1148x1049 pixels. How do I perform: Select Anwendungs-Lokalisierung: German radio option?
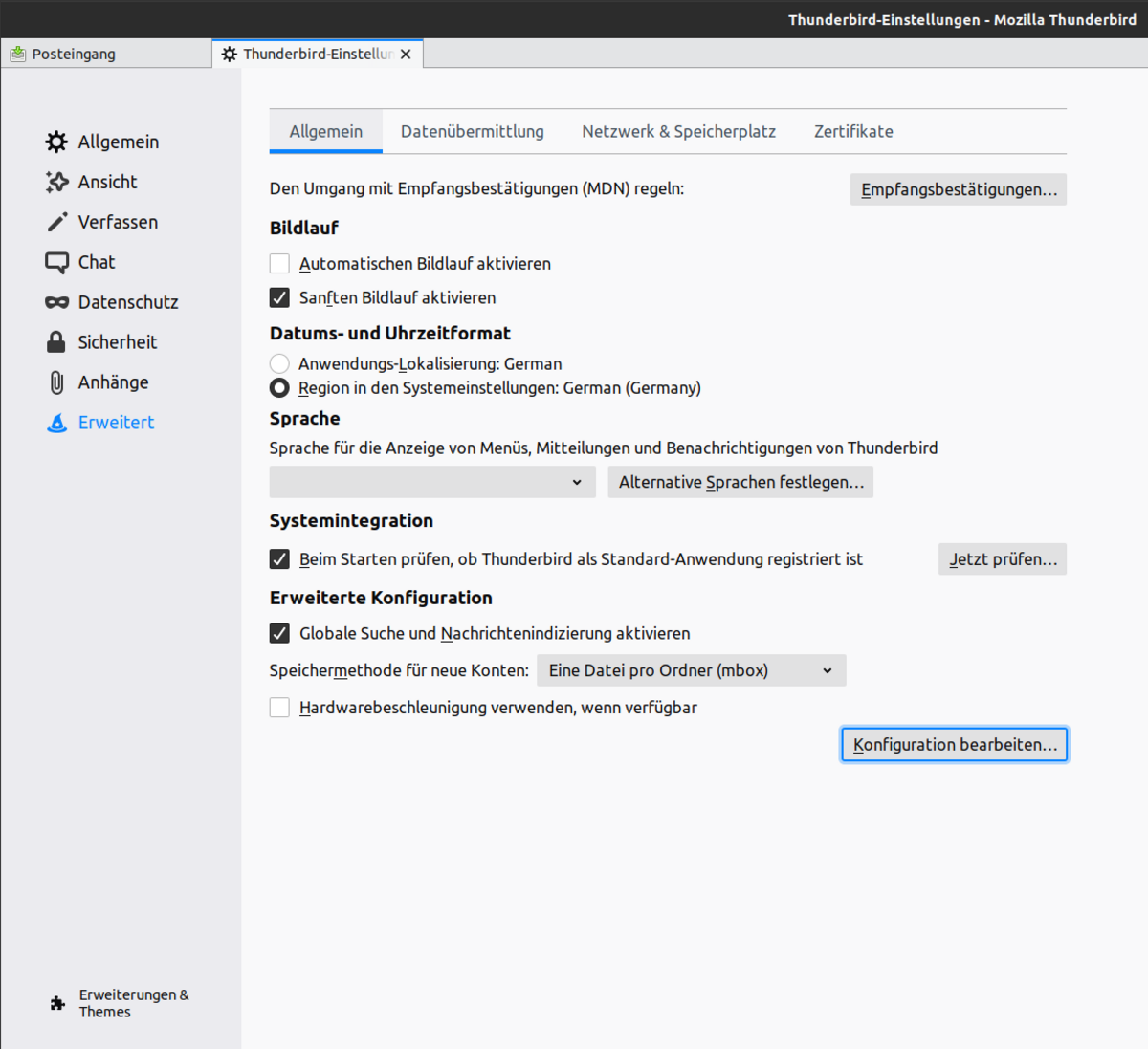click(x=279, y=364)
